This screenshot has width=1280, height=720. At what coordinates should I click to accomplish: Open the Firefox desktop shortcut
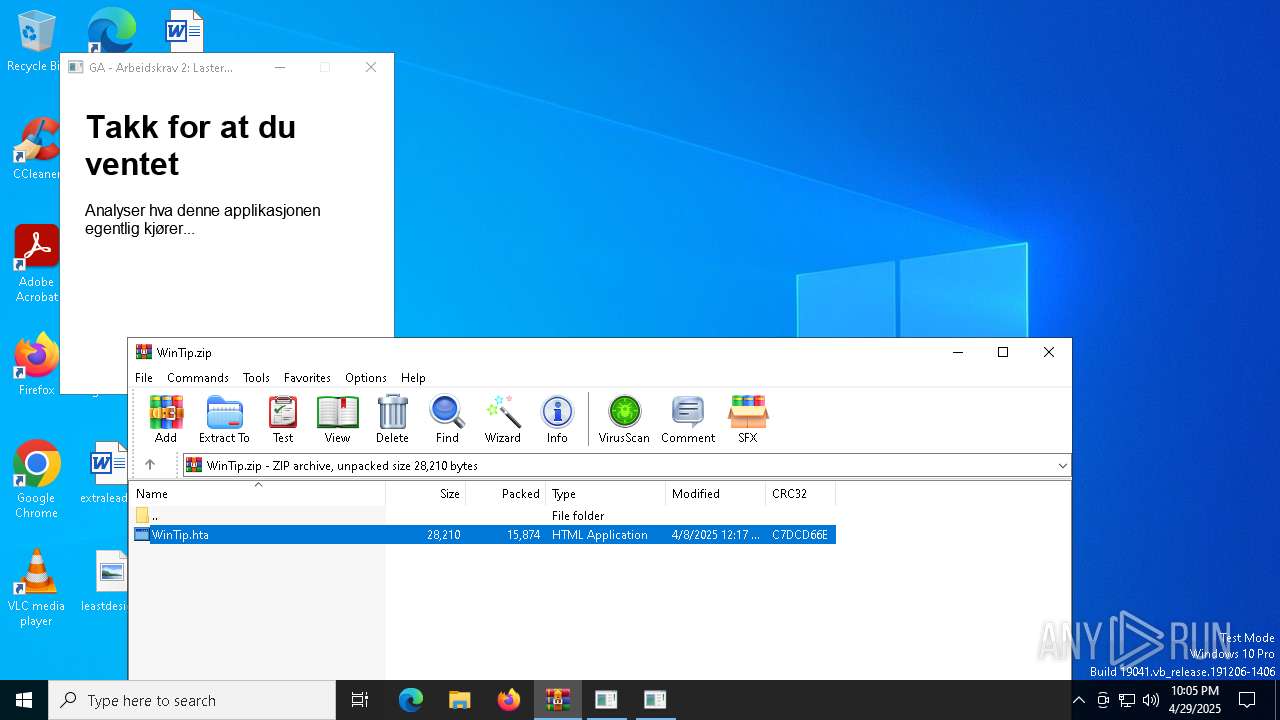[x=36, y=364]
